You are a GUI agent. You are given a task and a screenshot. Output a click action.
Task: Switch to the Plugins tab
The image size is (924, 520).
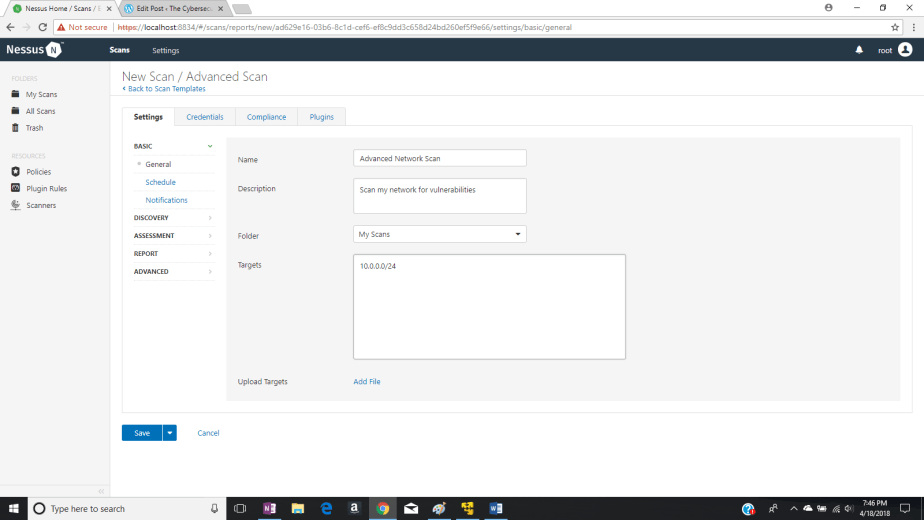click(321, 117)
